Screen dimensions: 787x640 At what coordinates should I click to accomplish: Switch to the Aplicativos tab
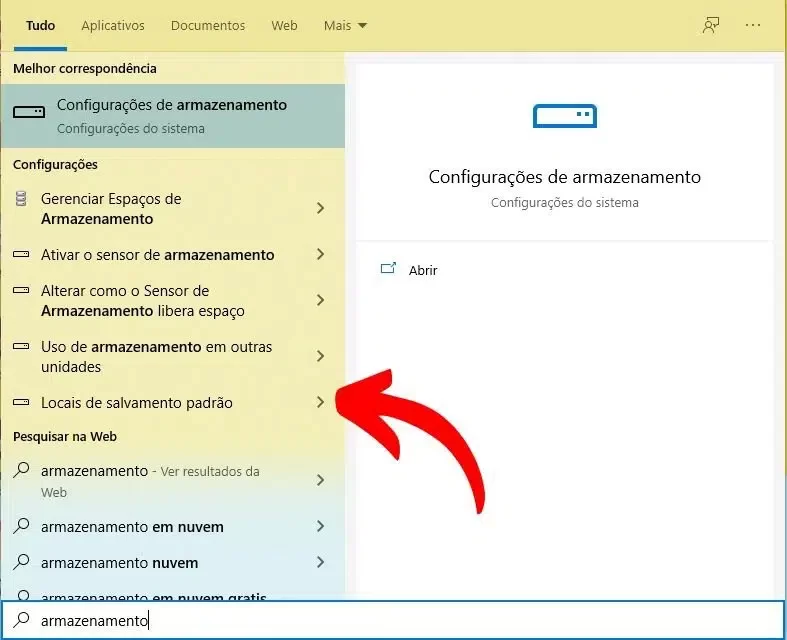(113, 26)
